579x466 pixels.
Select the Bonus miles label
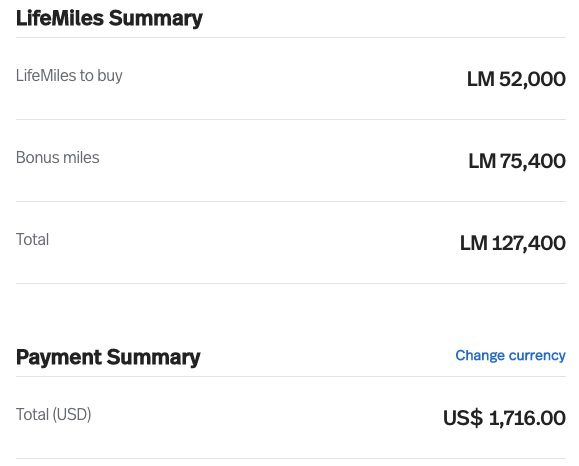[58, 158]
